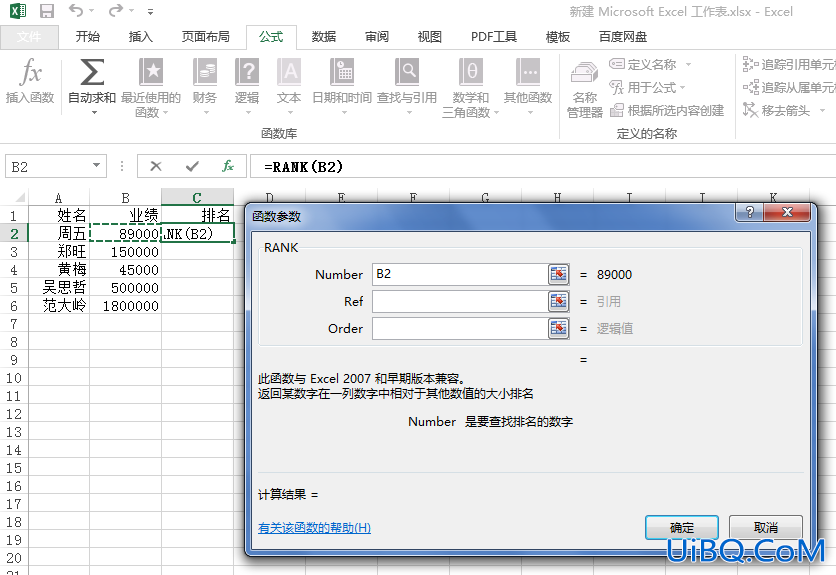The width and height of the screenshot is (836, 575).
Task: Expand the Define Name dropdown arrow
Action: point(688,65)
